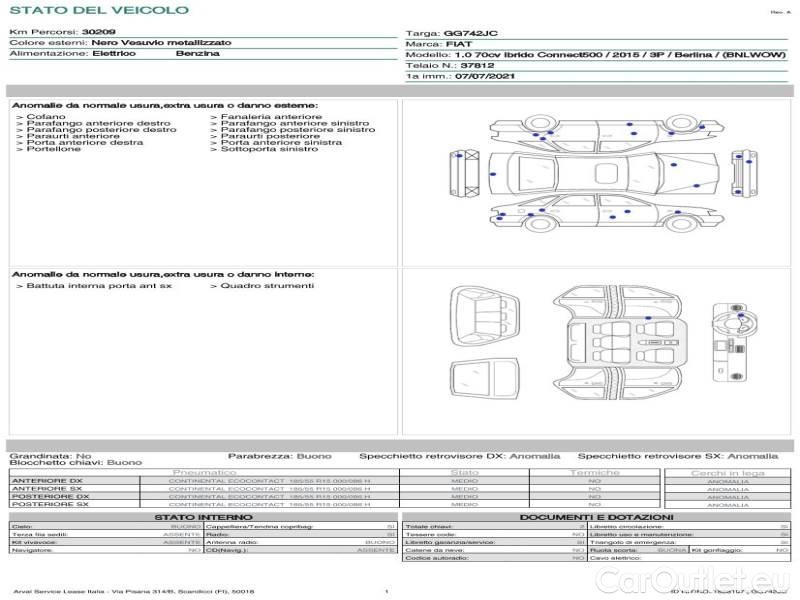Click the Cofano anomaly entry
Screen dimensions: 800x600
click(45, 117)
